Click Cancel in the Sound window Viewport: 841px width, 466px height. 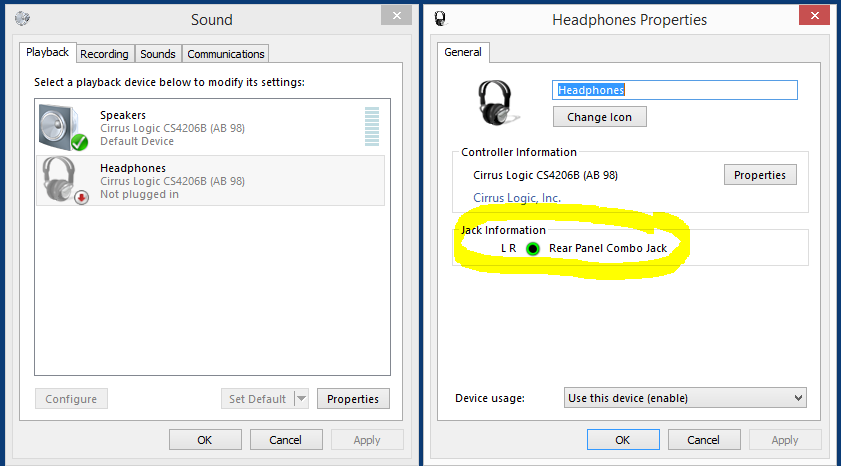pos(286,440)
